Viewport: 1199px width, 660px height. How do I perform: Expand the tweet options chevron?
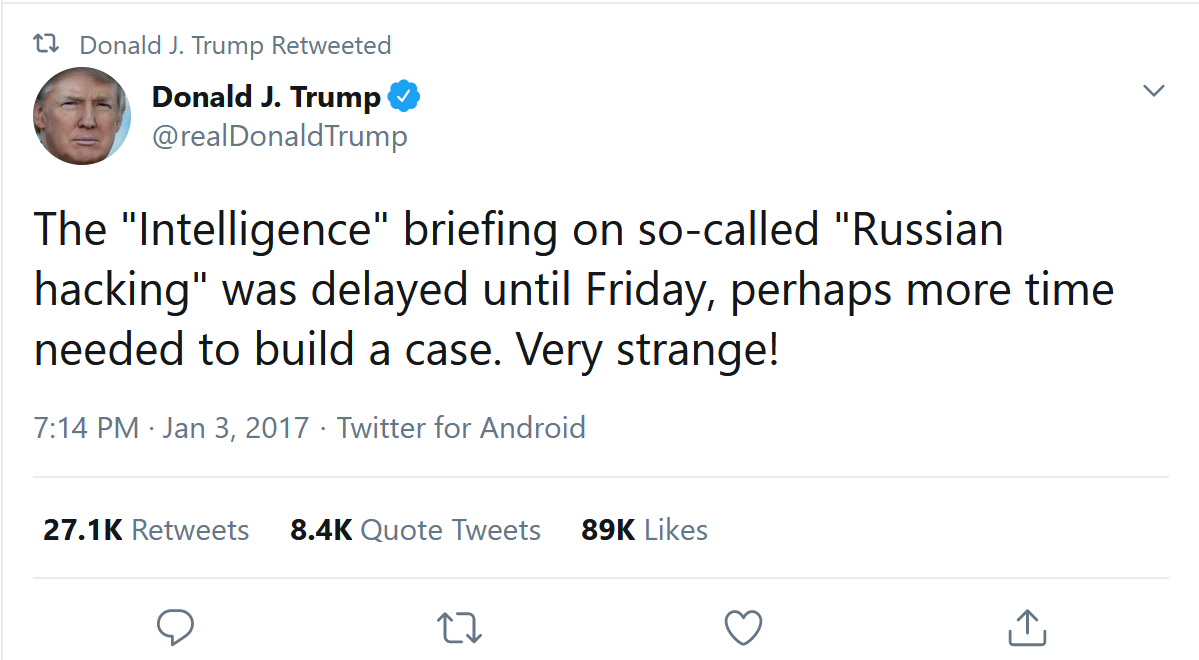tap(1153, 90)
